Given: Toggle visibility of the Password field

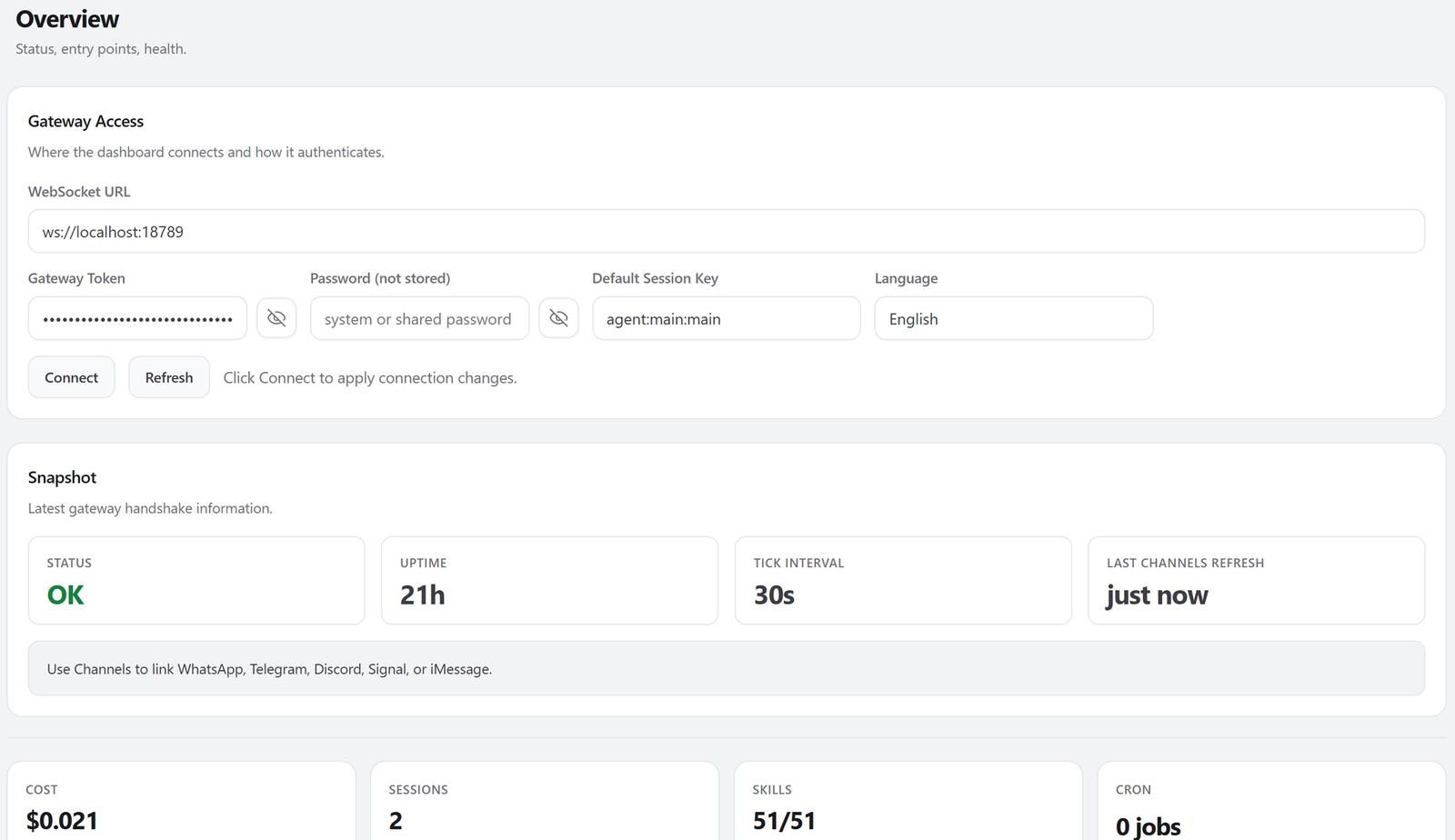Looking at the screenshot, I should click(x=558, y=318).
